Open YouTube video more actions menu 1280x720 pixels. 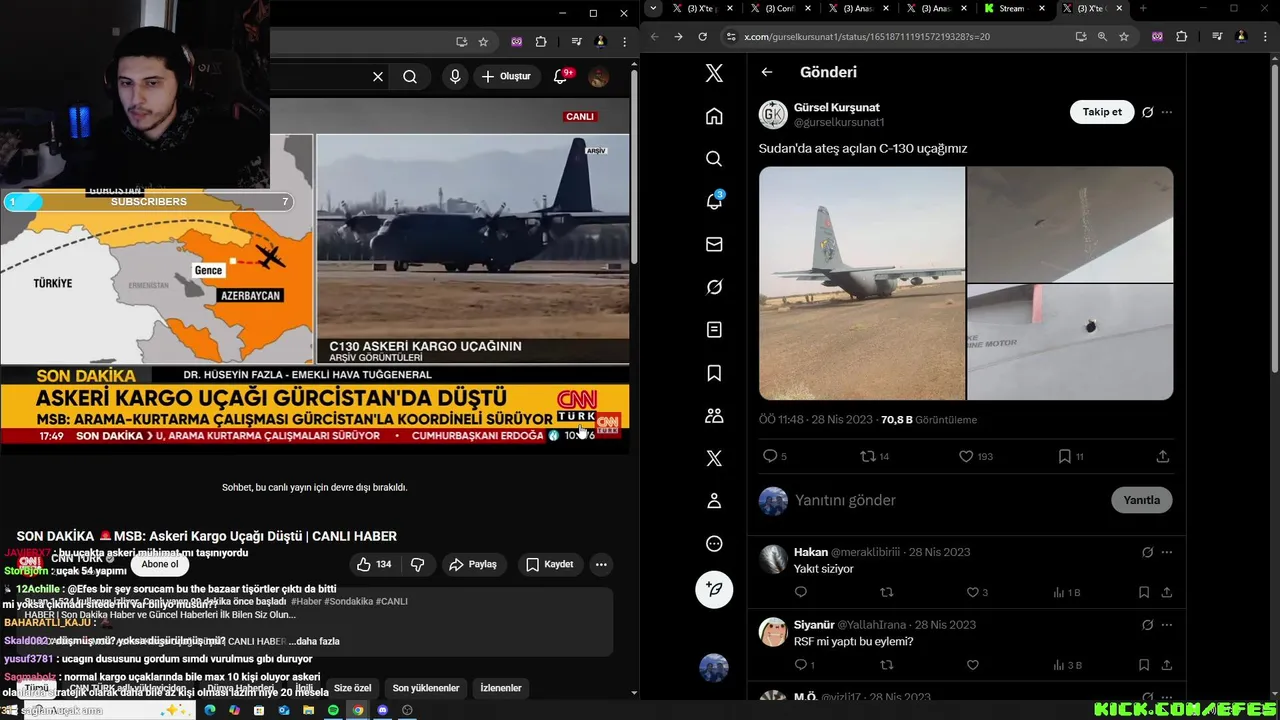click(x=601, y=564)
